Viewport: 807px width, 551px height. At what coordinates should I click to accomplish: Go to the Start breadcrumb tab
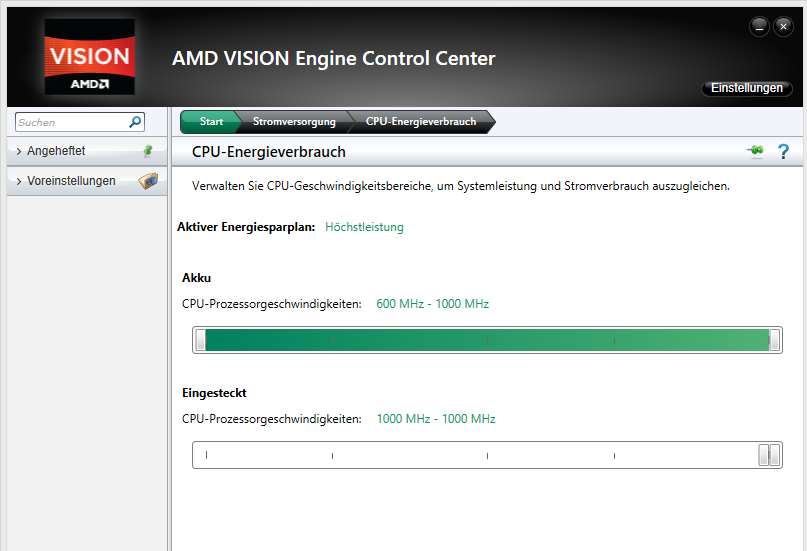[211, 122]
